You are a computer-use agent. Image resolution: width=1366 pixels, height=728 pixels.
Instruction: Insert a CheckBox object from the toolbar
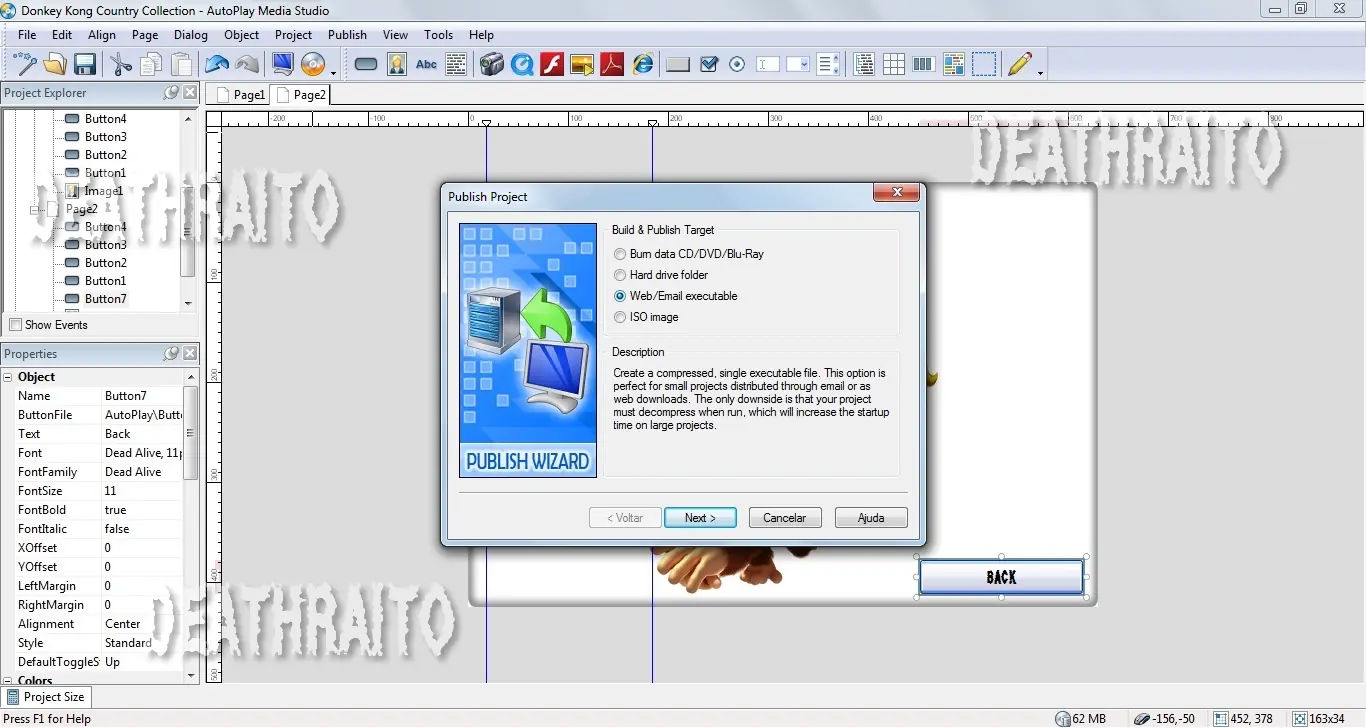click(x=709, y=65)
